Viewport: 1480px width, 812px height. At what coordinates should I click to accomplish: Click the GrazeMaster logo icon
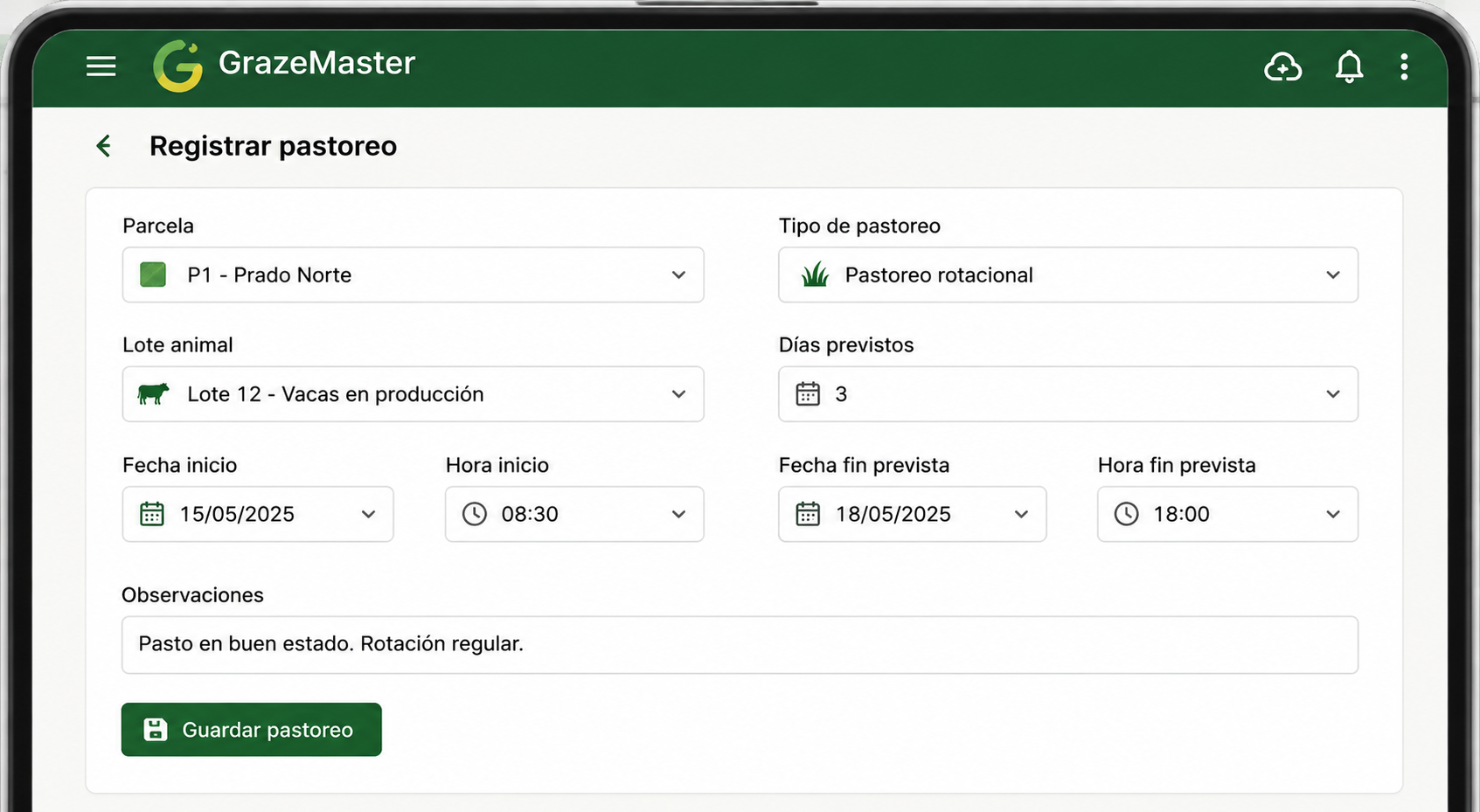pyautogui.click(x=177, y=66)
